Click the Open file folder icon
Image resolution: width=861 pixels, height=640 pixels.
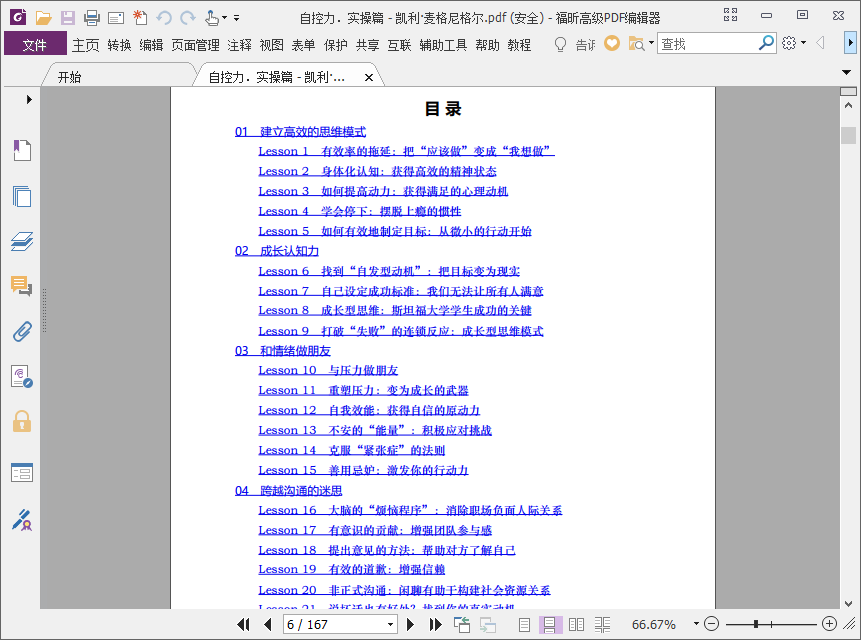[43, 18]
